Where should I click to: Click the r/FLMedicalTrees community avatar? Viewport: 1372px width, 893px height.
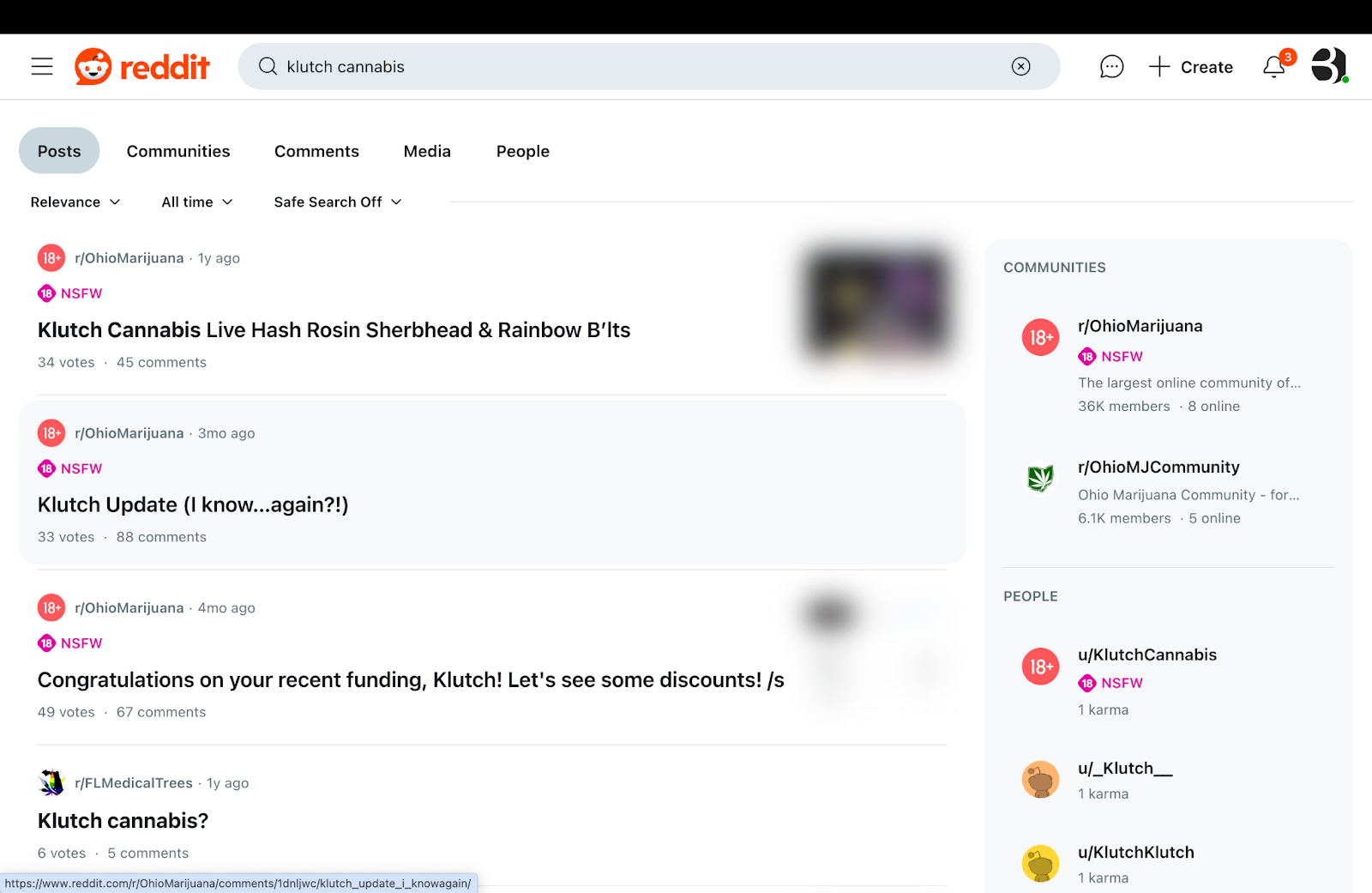(x=51, y=783)
